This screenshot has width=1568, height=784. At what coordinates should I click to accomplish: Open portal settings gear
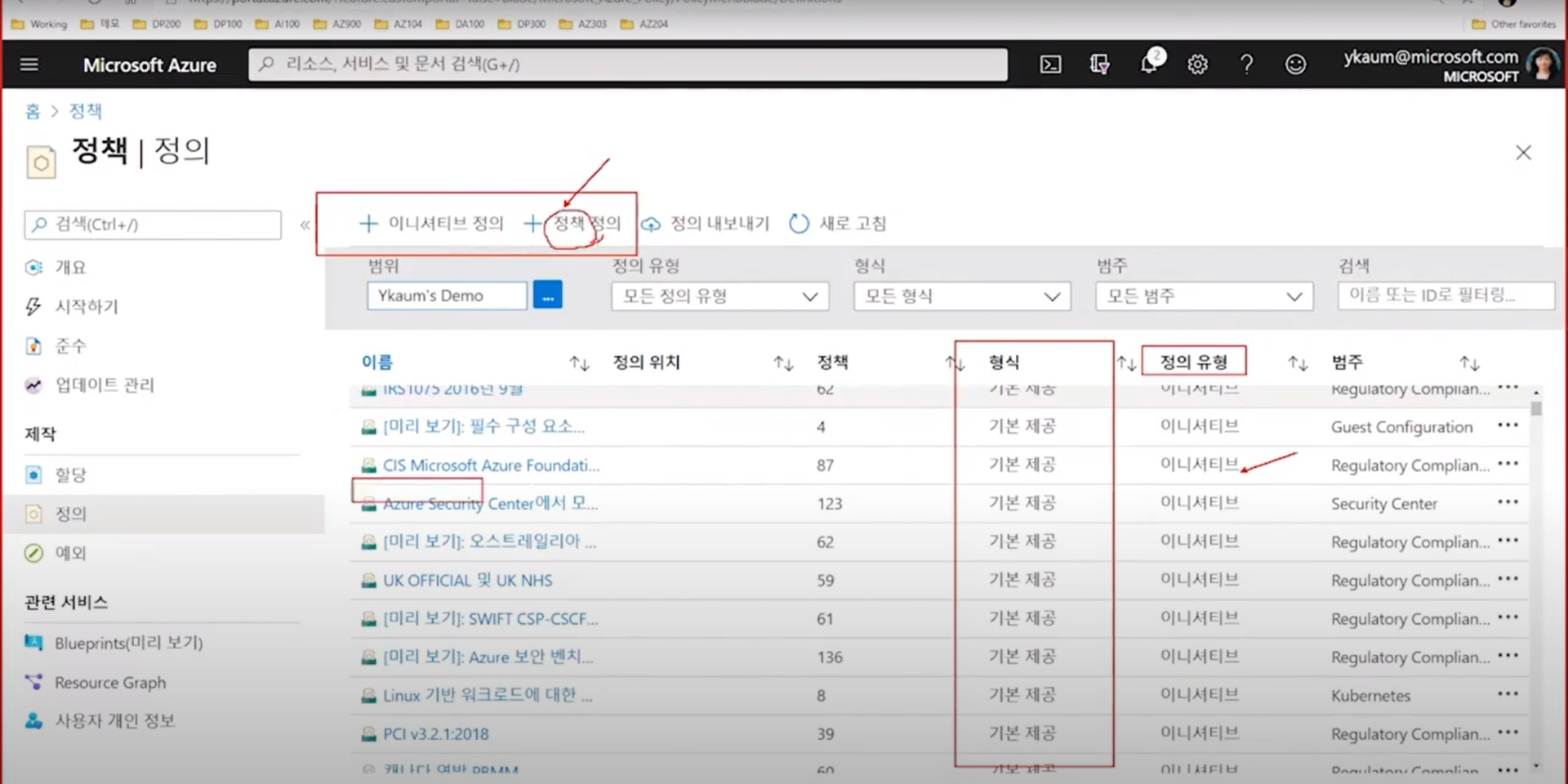(1197, 65)
